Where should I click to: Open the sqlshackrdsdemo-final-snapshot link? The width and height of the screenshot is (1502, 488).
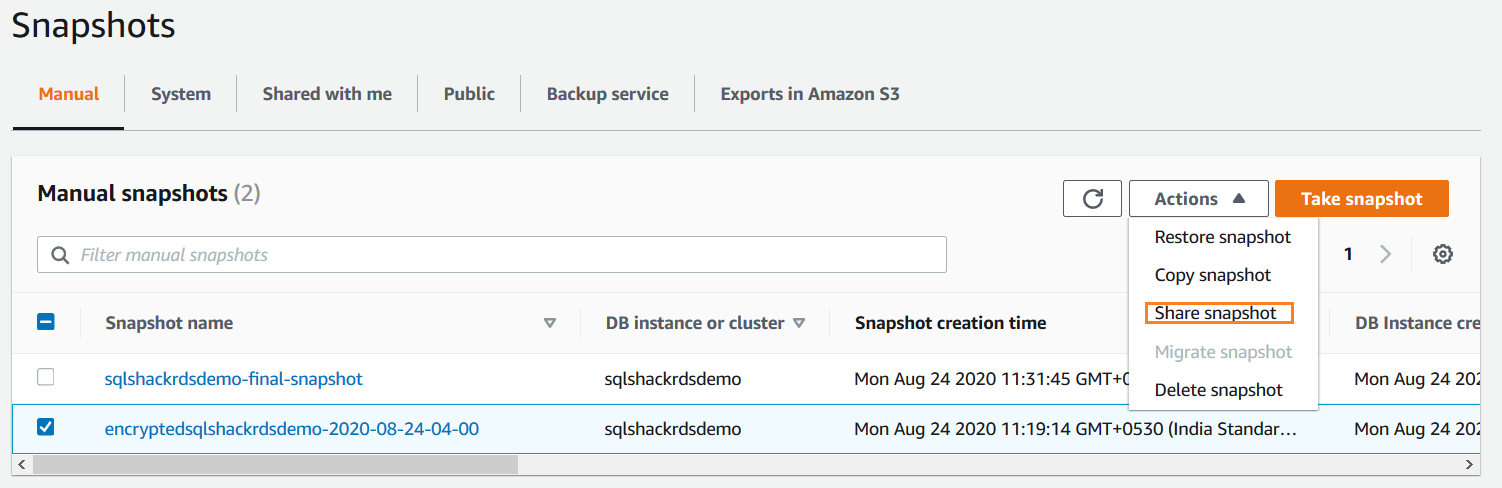pyautogui.click(x=233, y=379)
